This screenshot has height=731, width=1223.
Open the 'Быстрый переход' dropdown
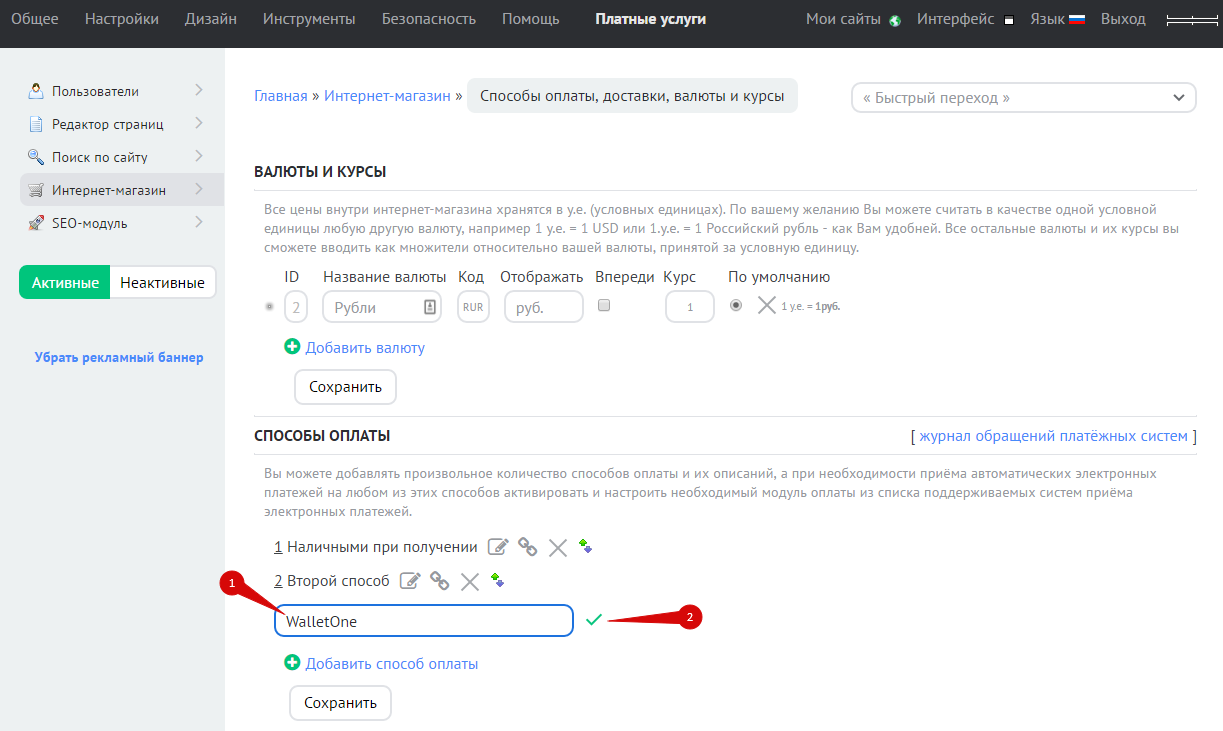click(1023, 98)
